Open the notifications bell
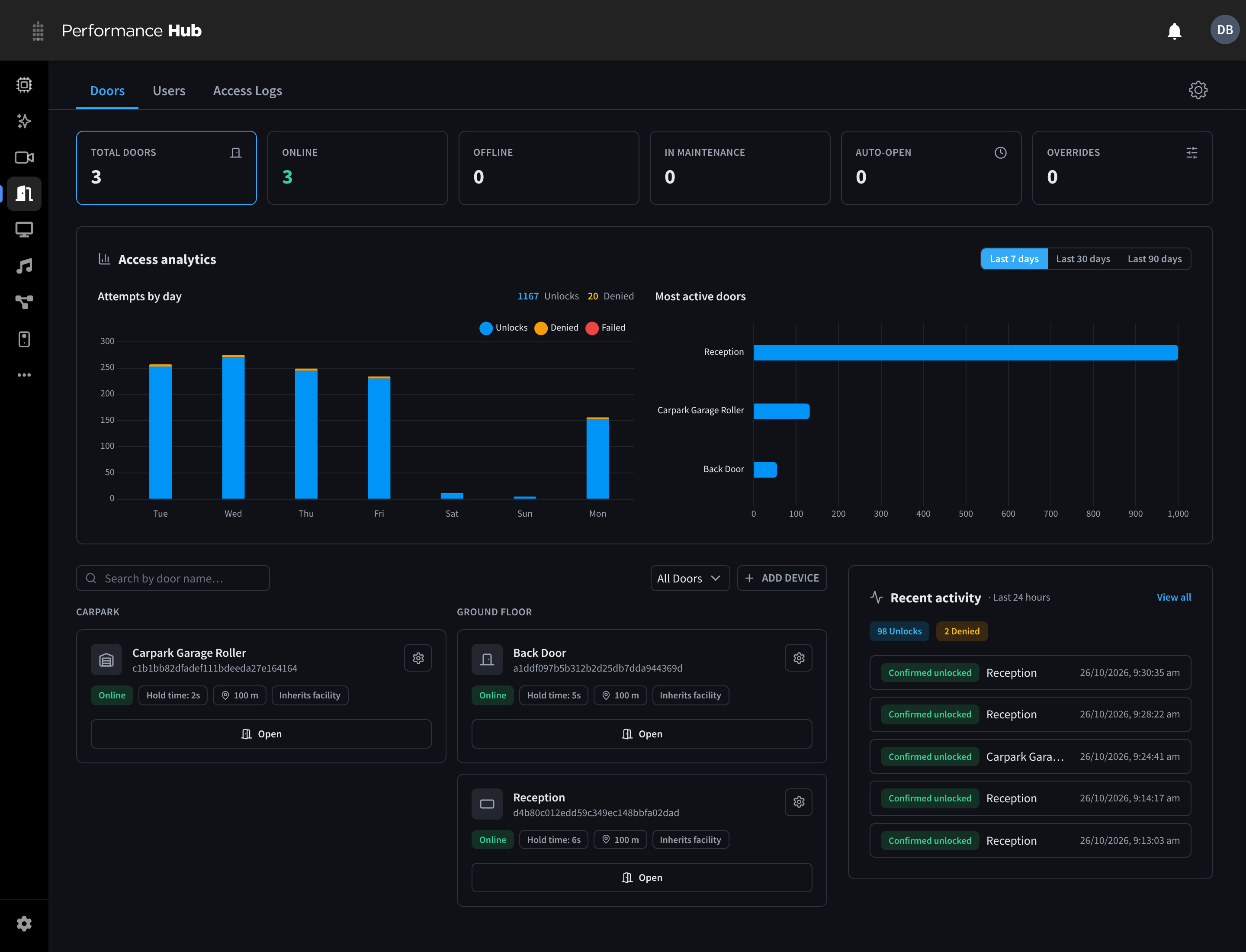Viewport: 1246px width, 952px height. click(1174, 31)
